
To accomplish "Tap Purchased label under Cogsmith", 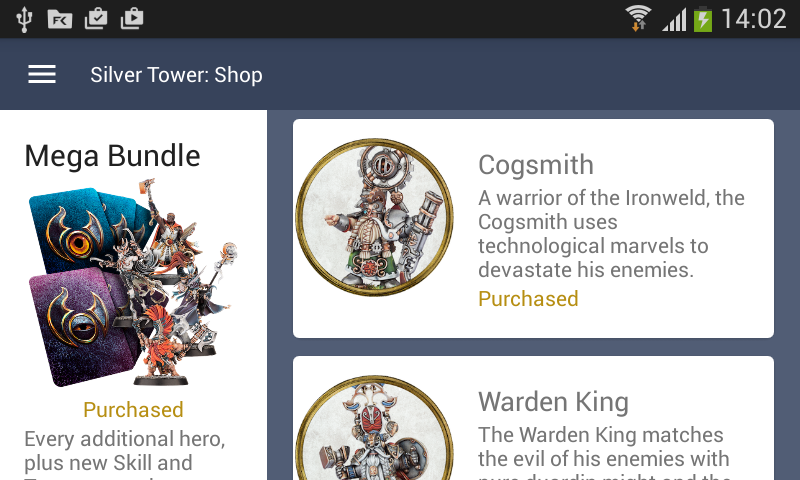I will [x=528, y=299].
